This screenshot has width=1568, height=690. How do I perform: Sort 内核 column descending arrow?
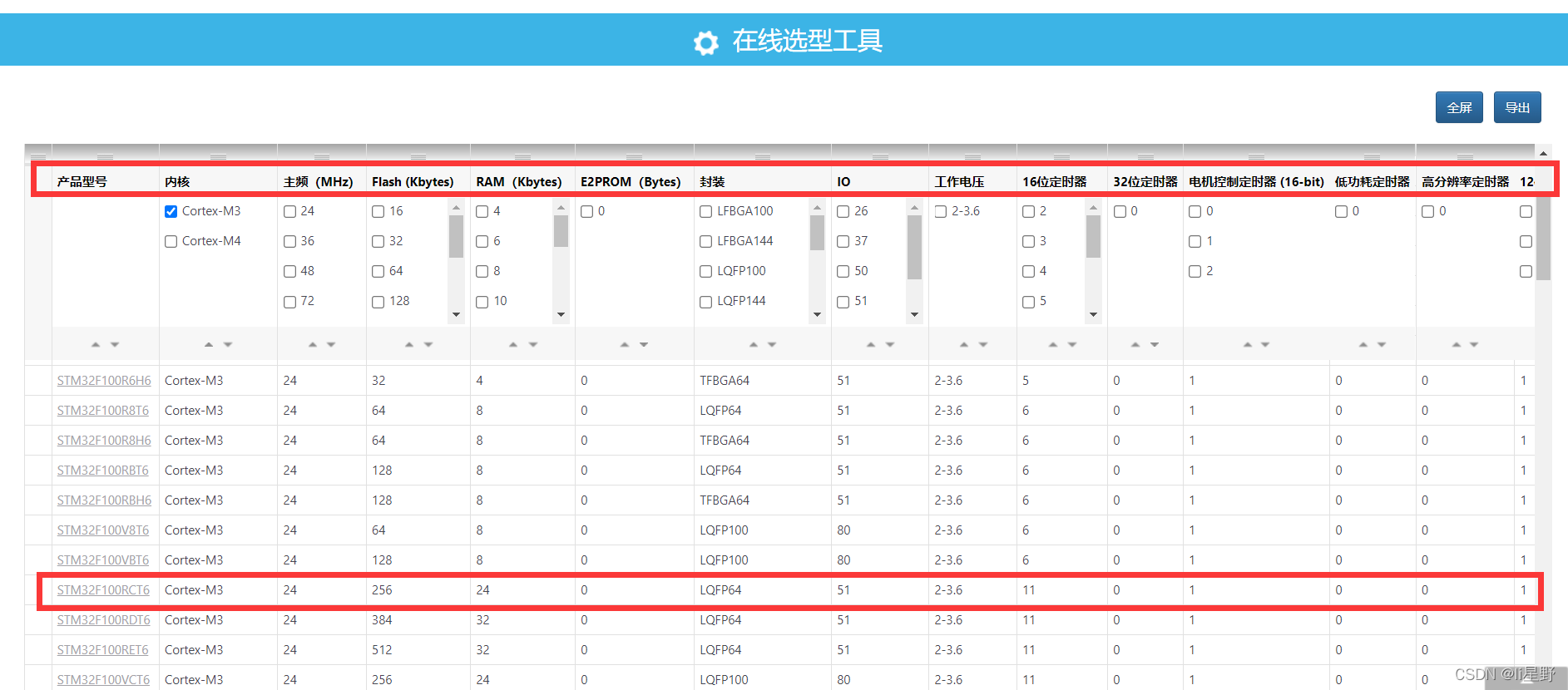(x=228, y=344)
